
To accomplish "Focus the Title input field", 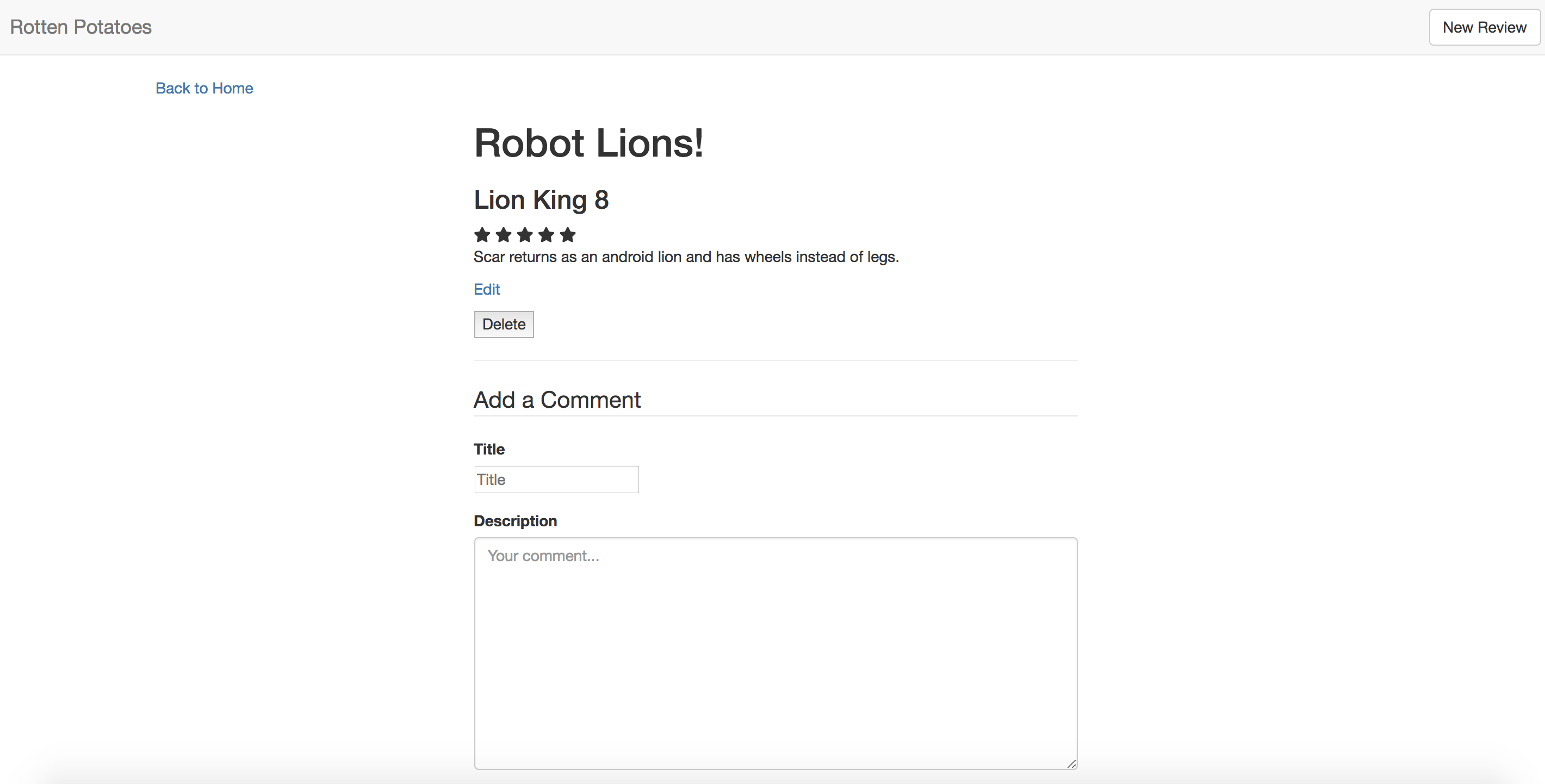I will pyautogui.click(x=555, y=480).
